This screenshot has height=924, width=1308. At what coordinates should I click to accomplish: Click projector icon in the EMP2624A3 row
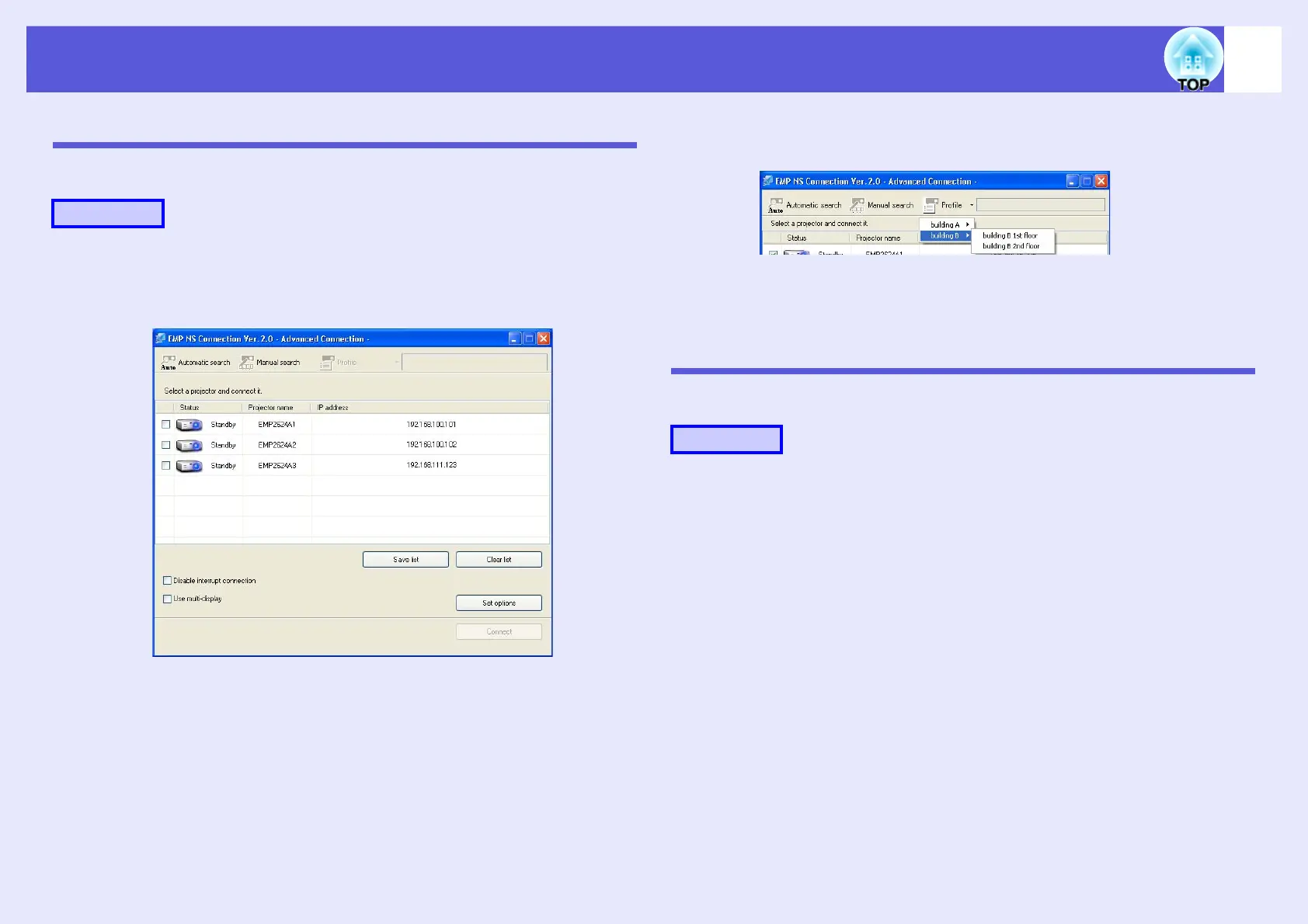coord(189,466)
